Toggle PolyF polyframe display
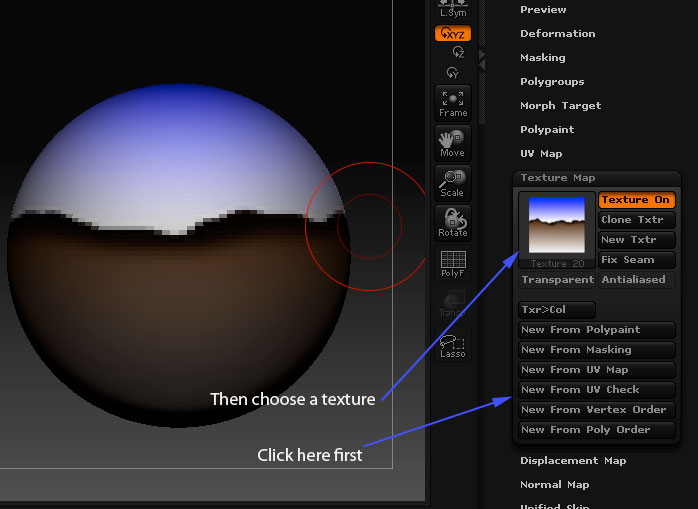 point(453,263)
